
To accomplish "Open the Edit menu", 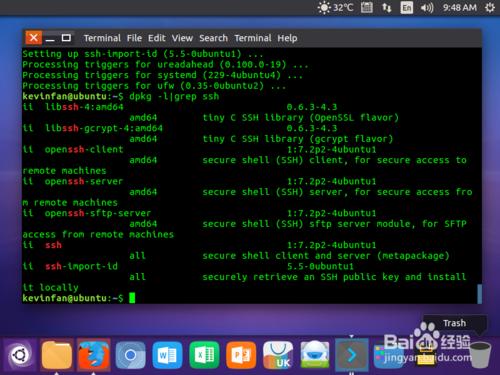I will click(x=157, y=38).
